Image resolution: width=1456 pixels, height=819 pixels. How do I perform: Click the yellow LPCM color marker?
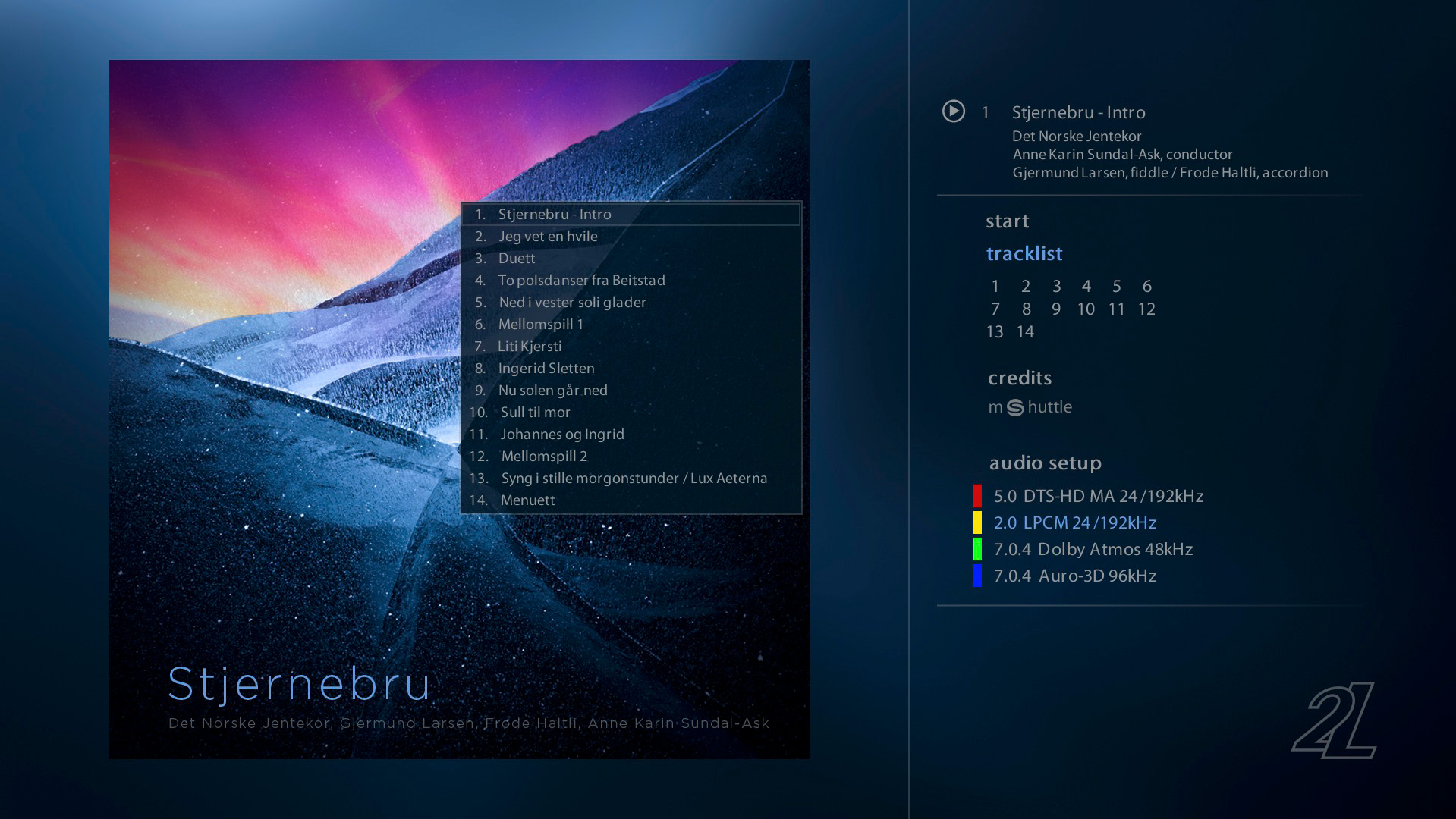point(977,522)
